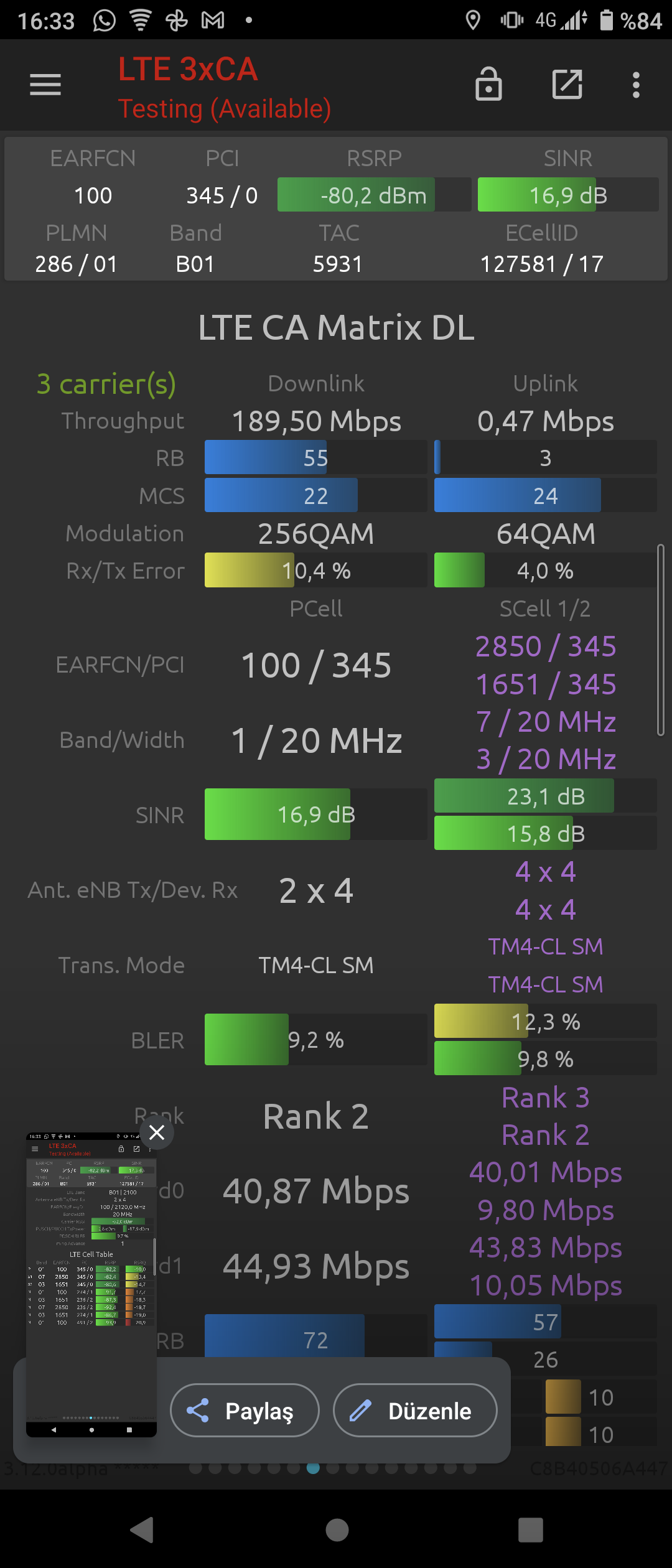The height and width of the screenshot is (1568, 672).
Task: Tap the Paylaş share button
Action: pos(245,1410)
